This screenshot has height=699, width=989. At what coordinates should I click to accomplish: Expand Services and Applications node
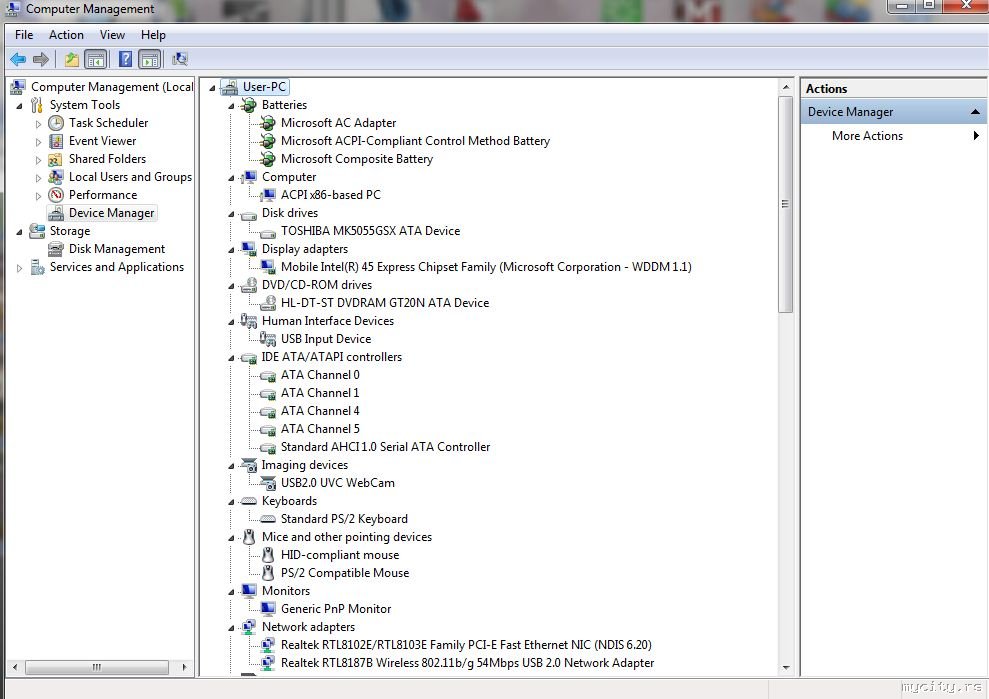coord(19,267)
